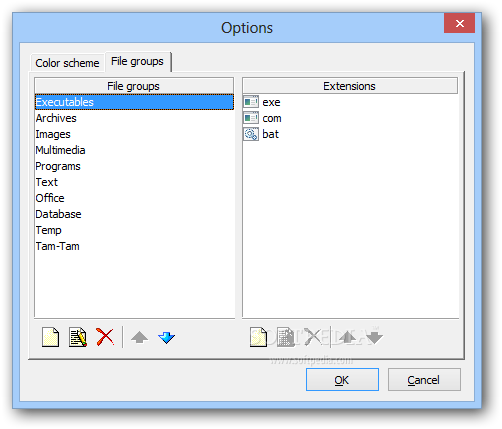Select the Archives group
The height and width of the screenshot is (429, 502).
(134, 118)
